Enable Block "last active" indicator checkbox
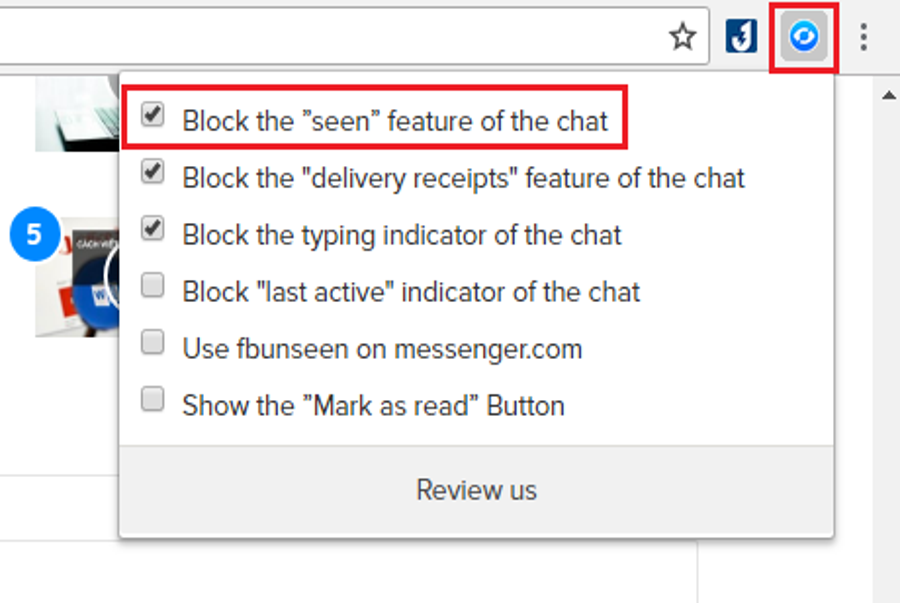Screen dimensions: 900x603 pos(153,285)
